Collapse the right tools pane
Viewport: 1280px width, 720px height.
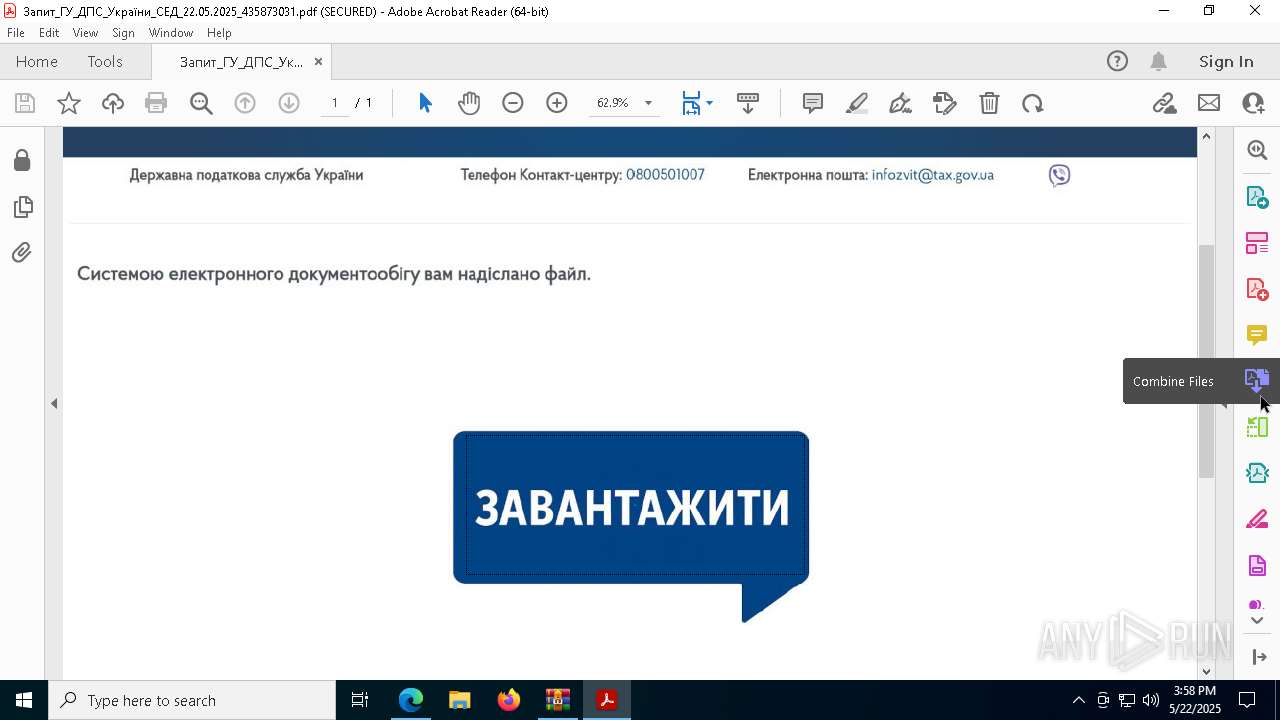click(1259, 657)
